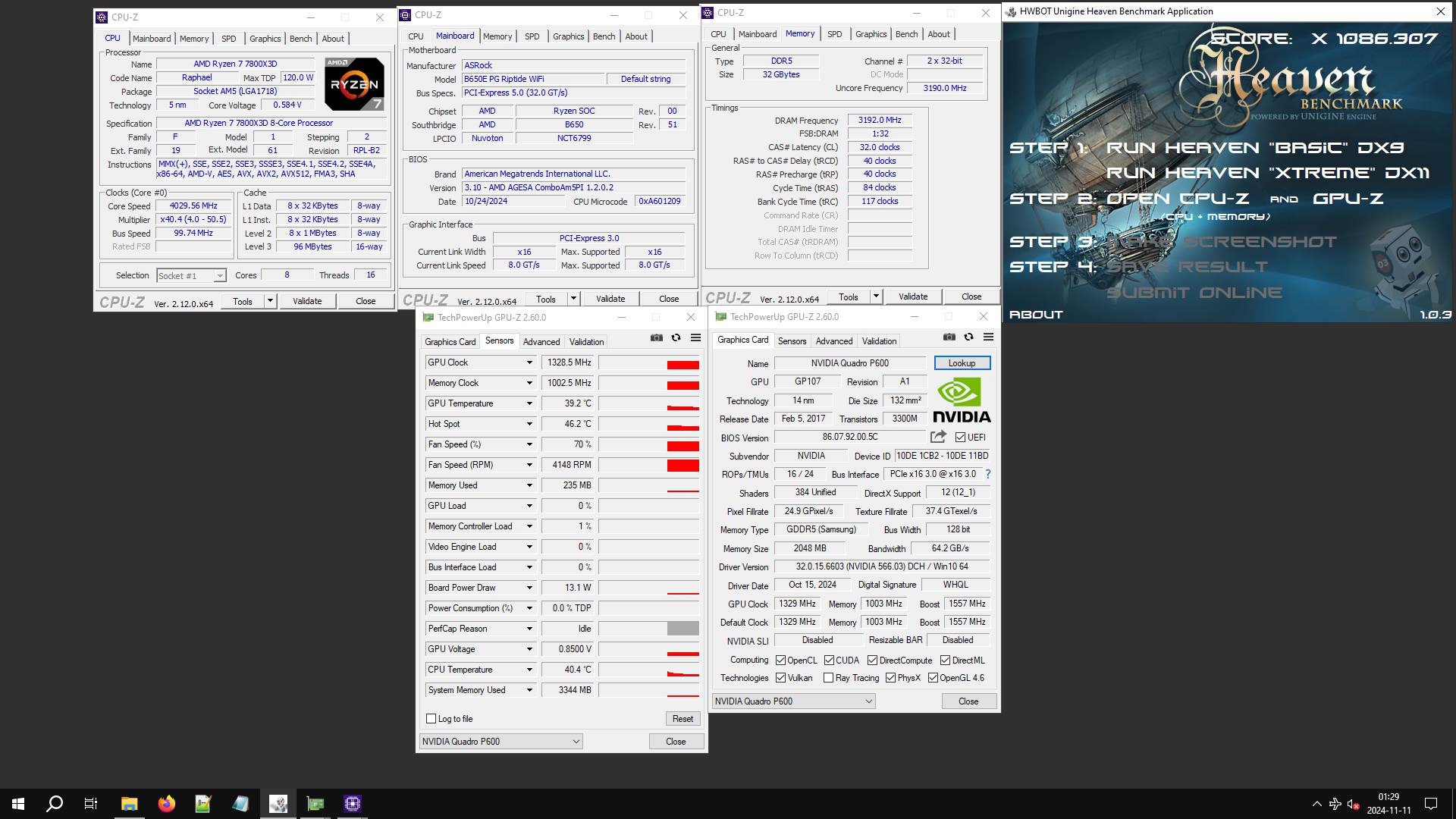The width and height of the screenshot is (1456, 819).
Task: Open the Memory Clock sensor dropdown
Action: (529, 383)
